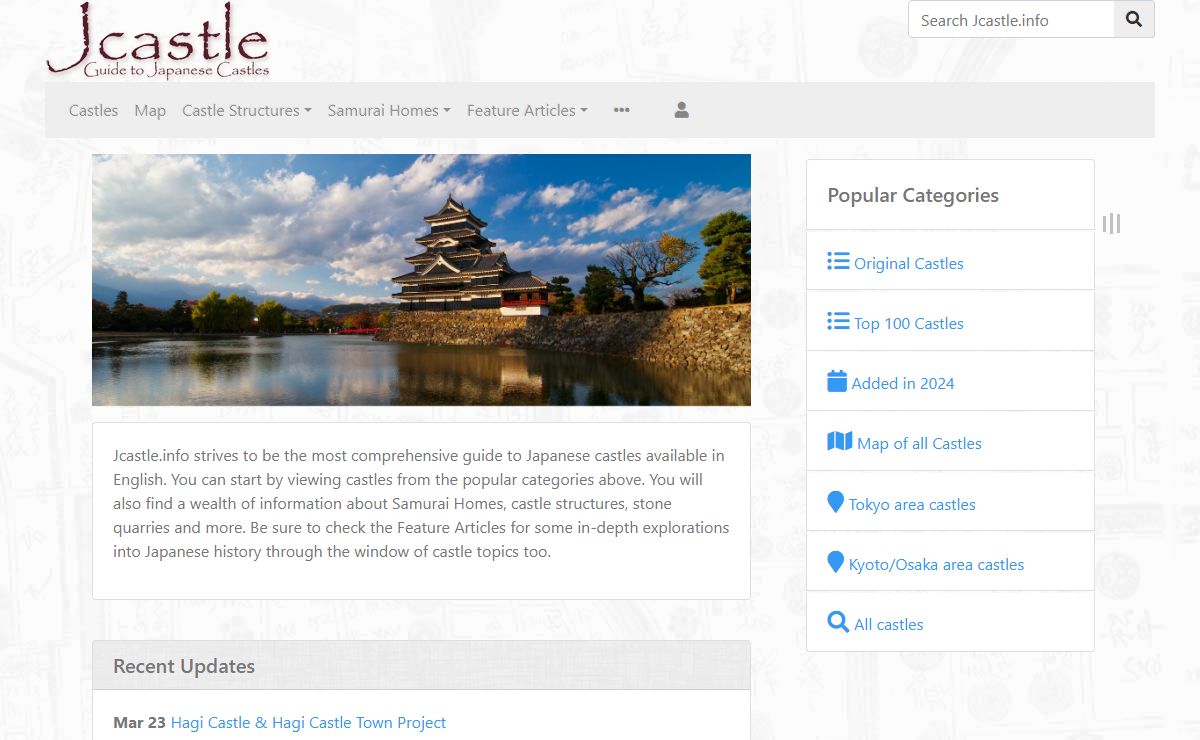
Task: Expand the Samurai Homes dropdown
Action: [389, 110]
